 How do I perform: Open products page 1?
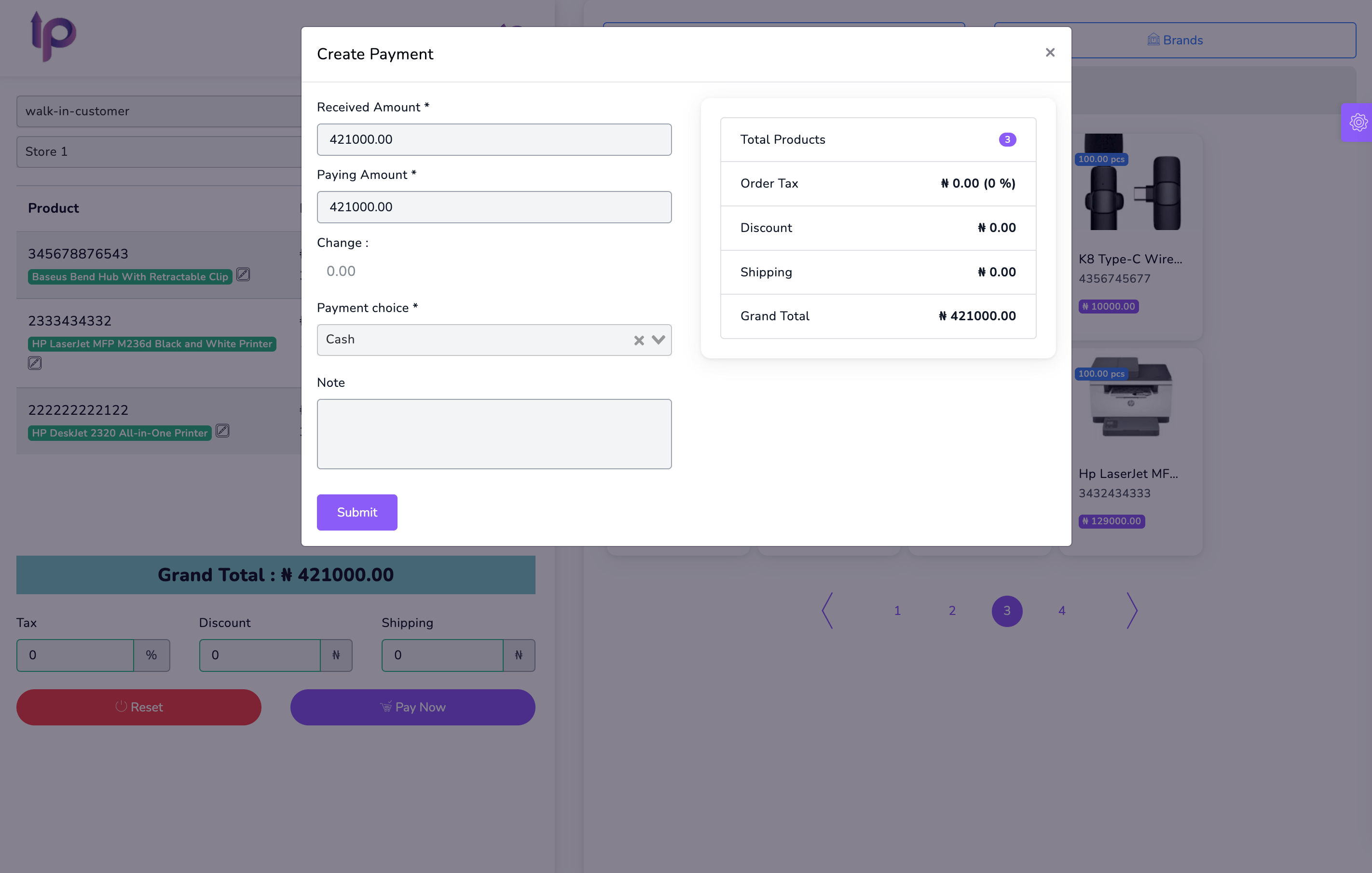tap(897, 611)
